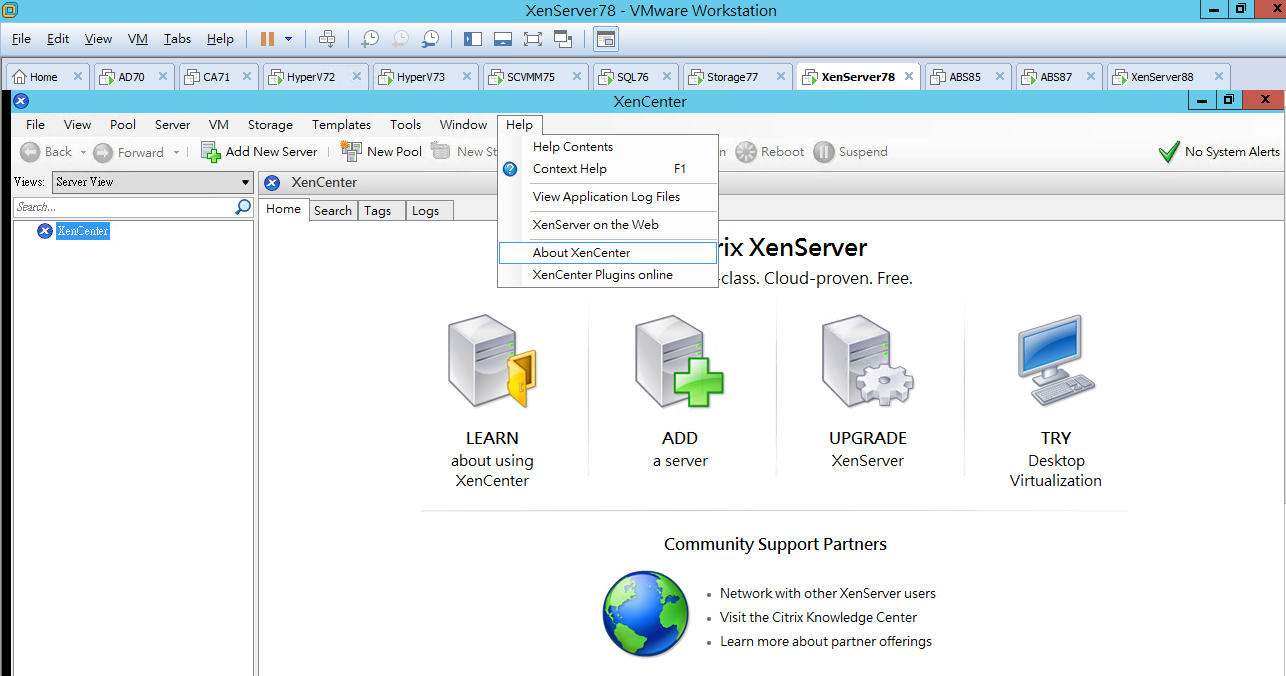Open the XenCenter Storage menu
This screenshot has width=1286, height=676.
pos(270,125)
